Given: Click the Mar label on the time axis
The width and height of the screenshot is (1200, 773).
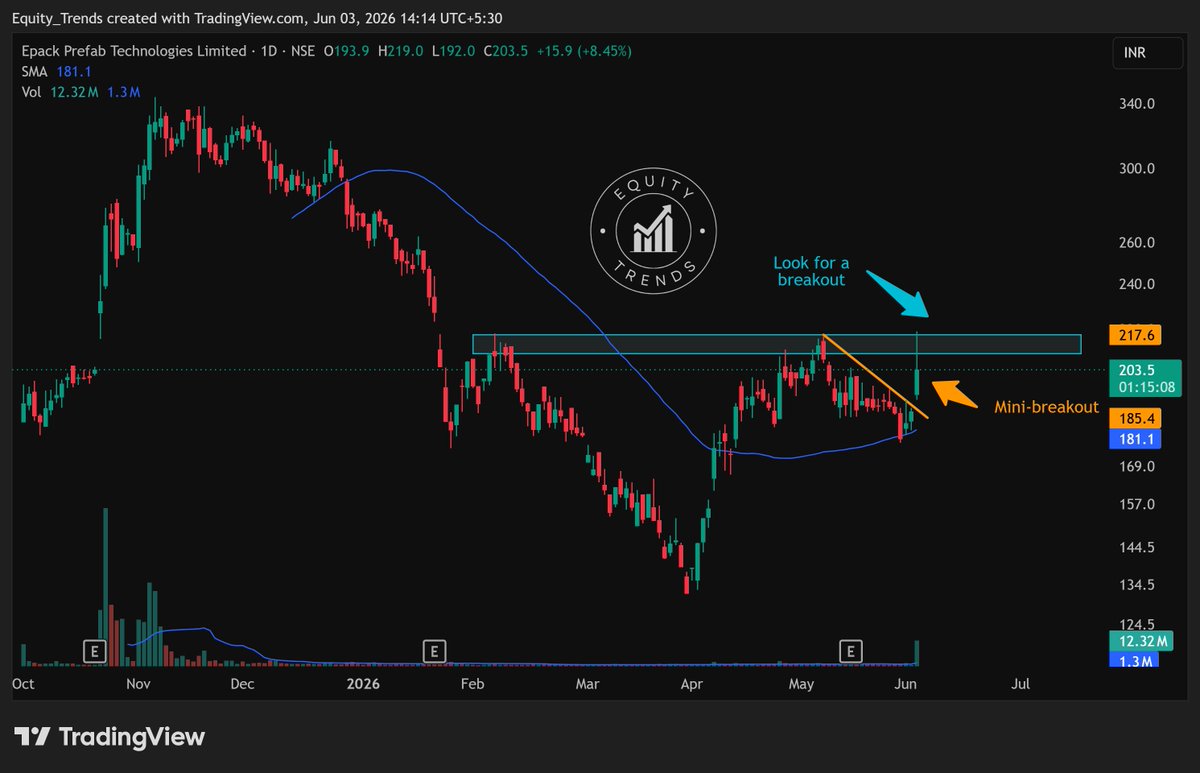Looking at the screenshot, I should [588, 685].
